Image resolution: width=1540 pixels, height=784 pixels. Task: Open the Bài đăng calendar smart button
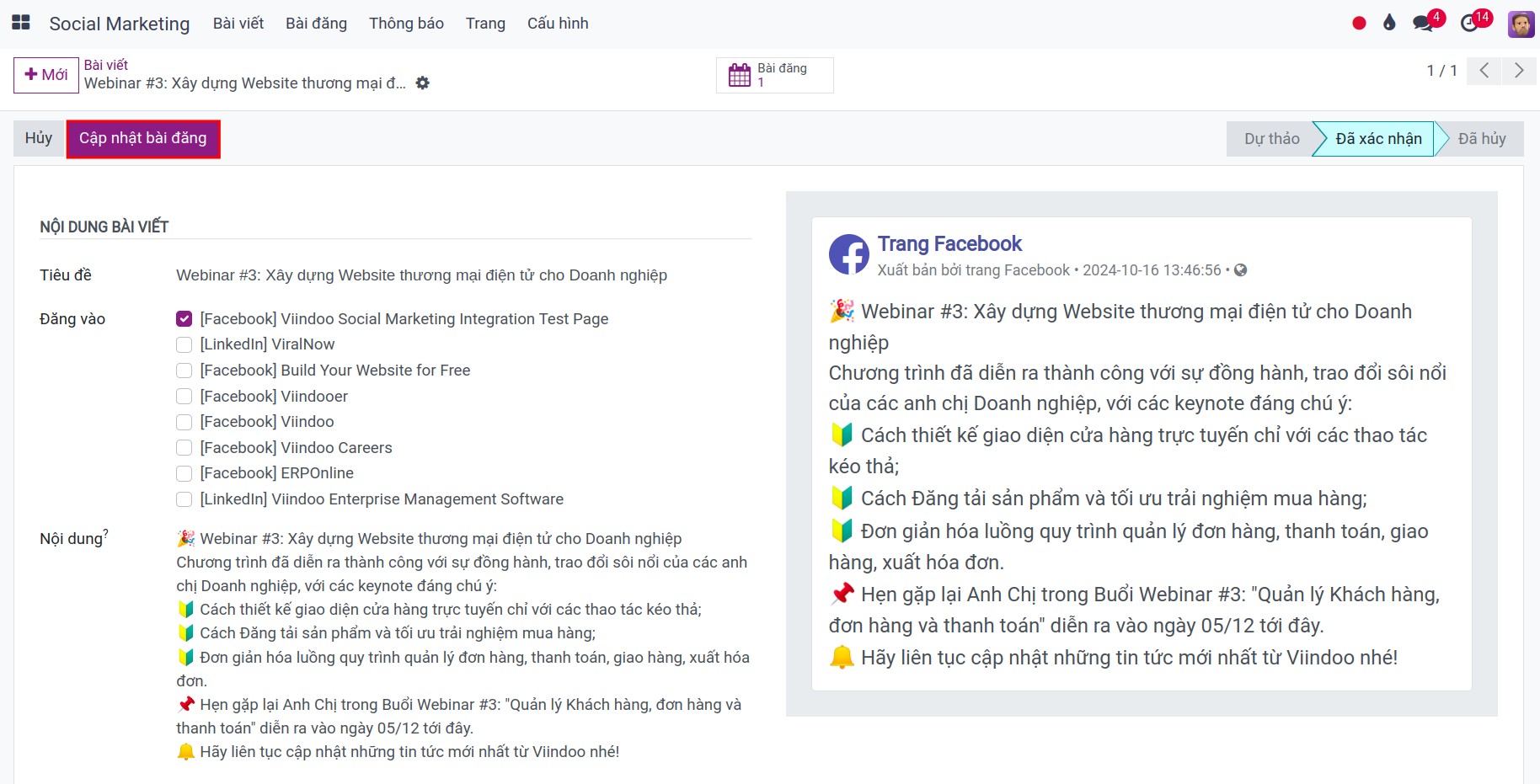point(773,74)
